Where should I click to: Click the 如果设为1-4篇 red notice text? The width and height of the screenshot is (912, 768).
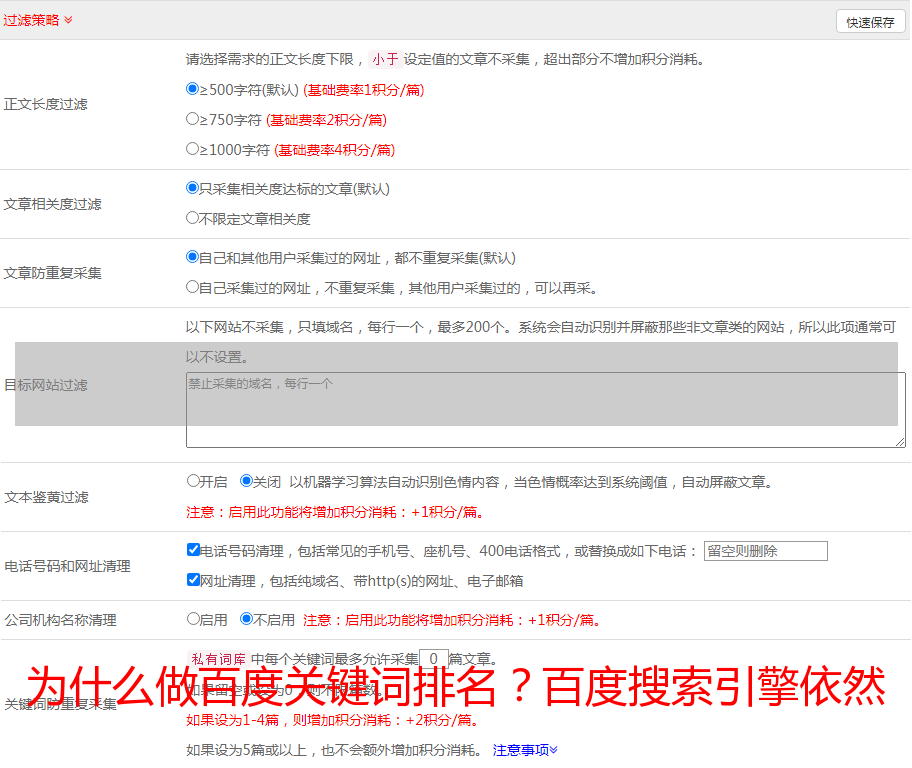click(334, 720)
